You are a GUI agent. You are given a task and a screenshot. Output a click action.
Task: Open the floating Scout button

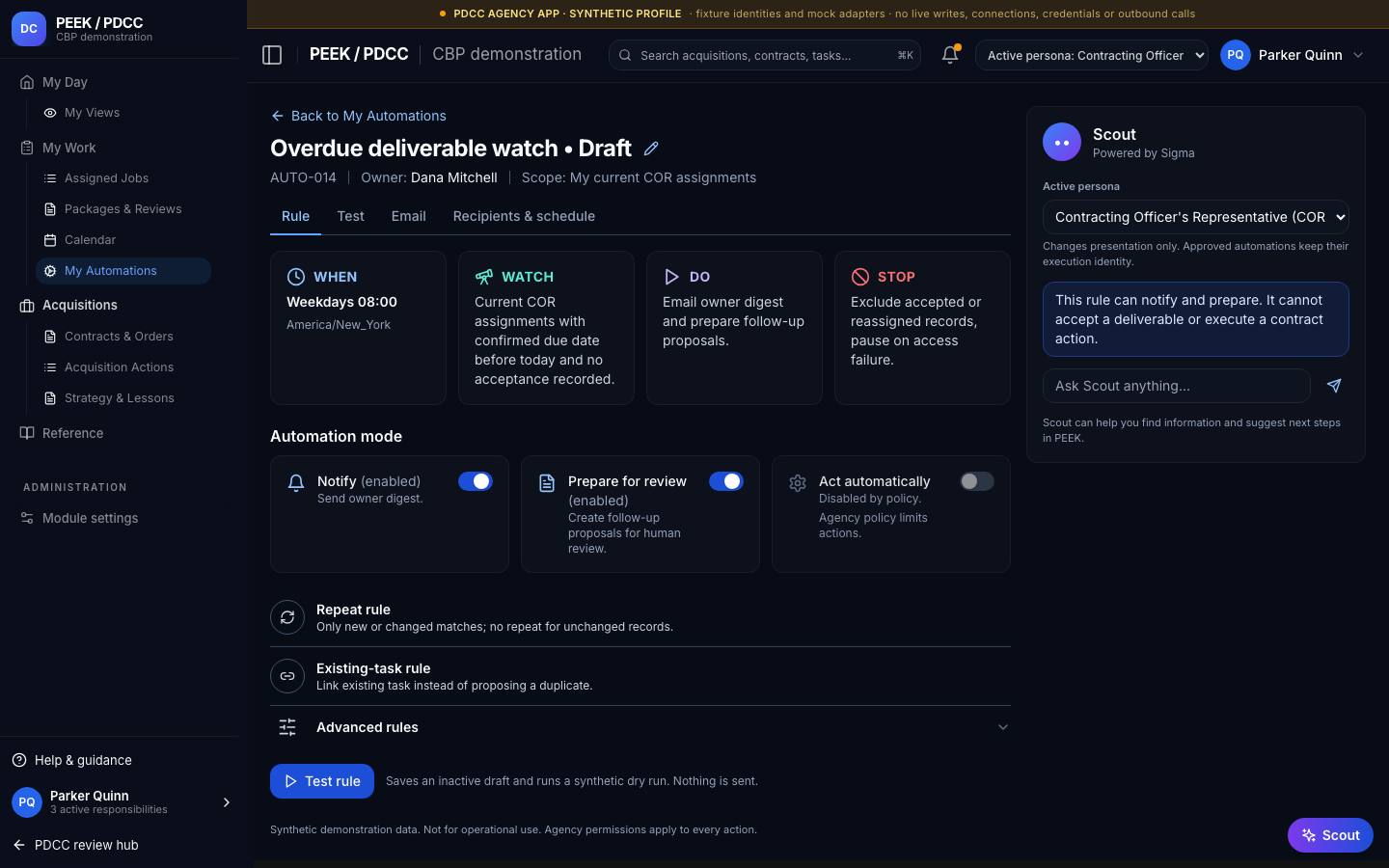tap(1330, 835)
